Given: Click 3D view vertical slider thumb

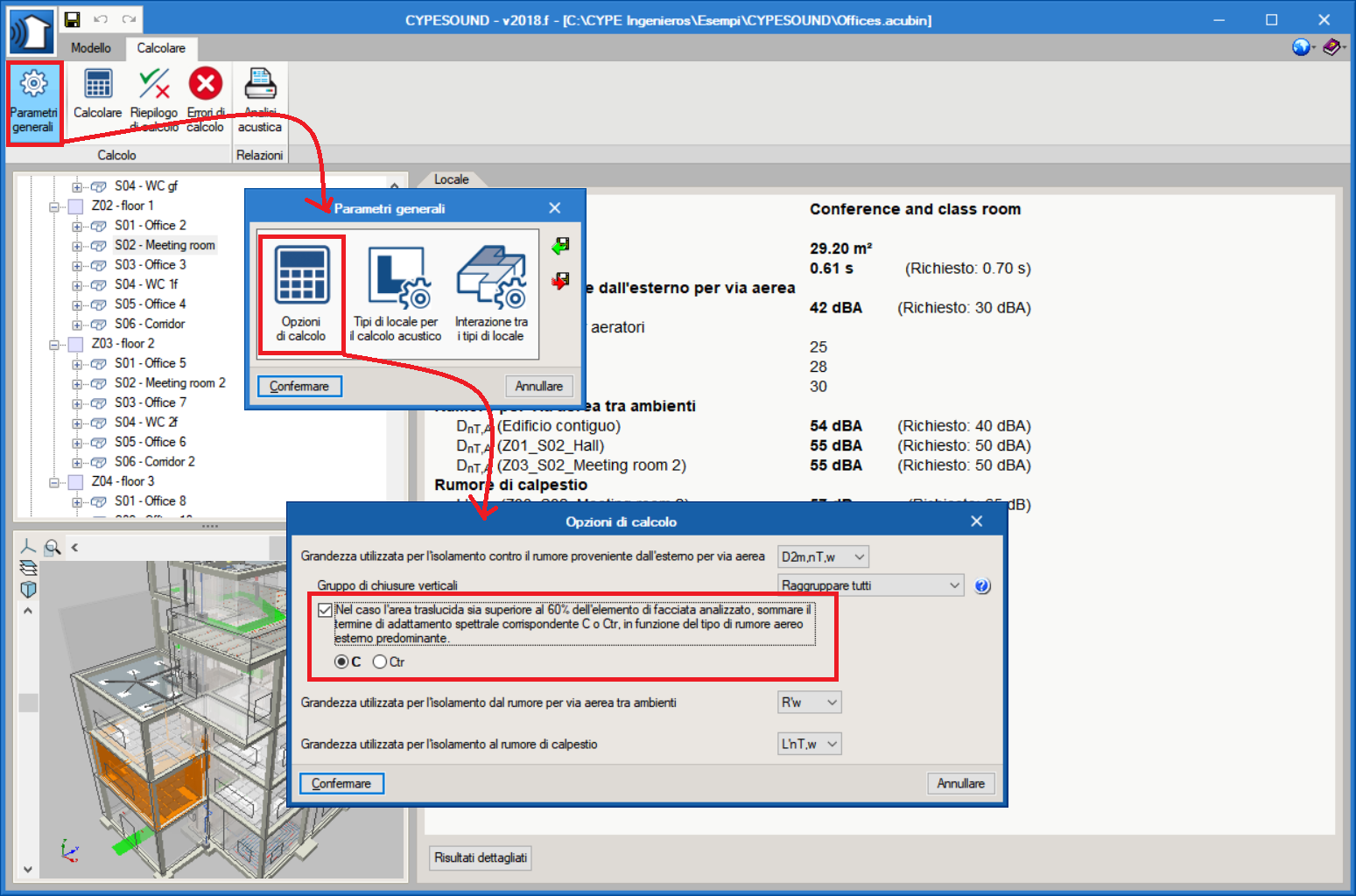Looking at the screenshot, I should [28, 703].
